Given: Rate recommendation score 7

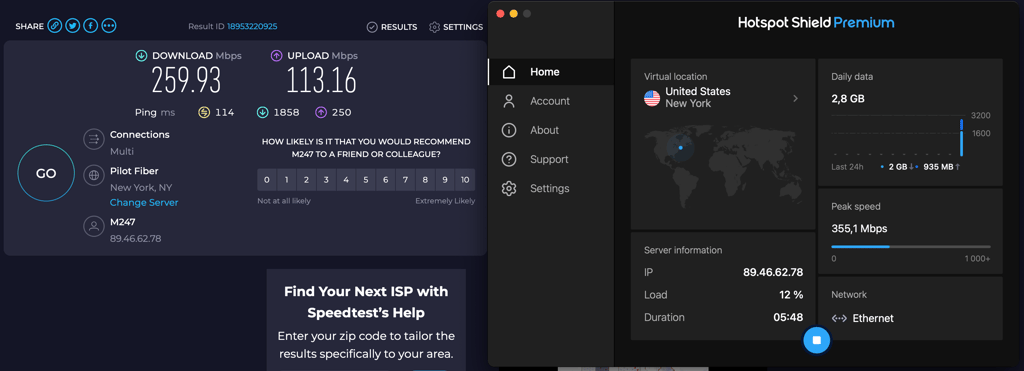Looking at the screenshot, I should (406, 180).
